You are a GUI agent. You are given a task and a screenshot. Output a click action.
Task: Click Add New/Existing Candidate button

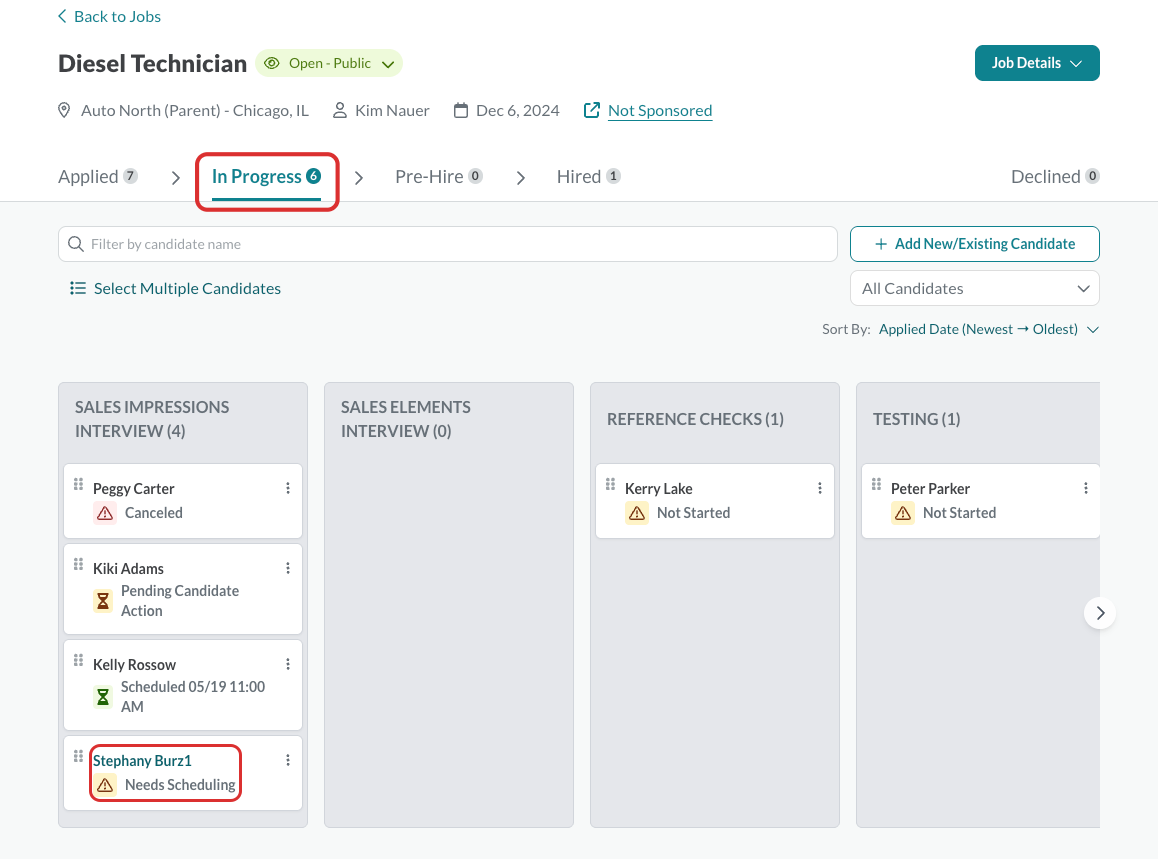coord(974,244)
